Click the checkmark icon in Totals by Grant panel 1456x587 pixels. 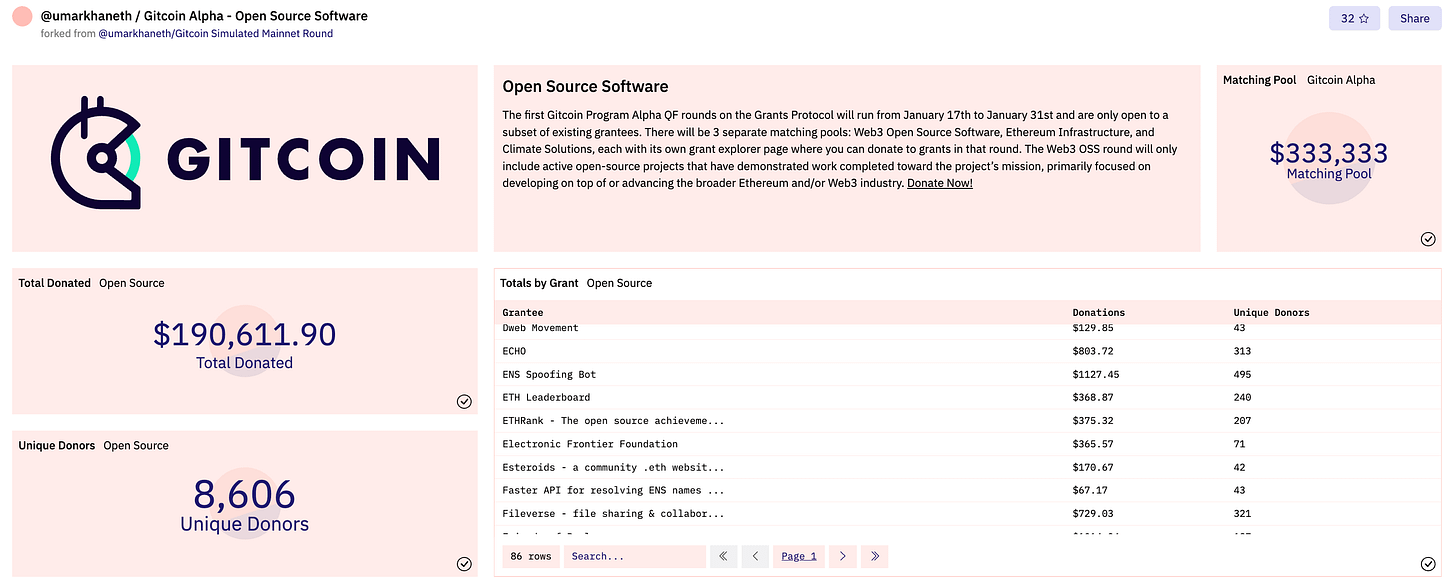tap(1428, 564)
